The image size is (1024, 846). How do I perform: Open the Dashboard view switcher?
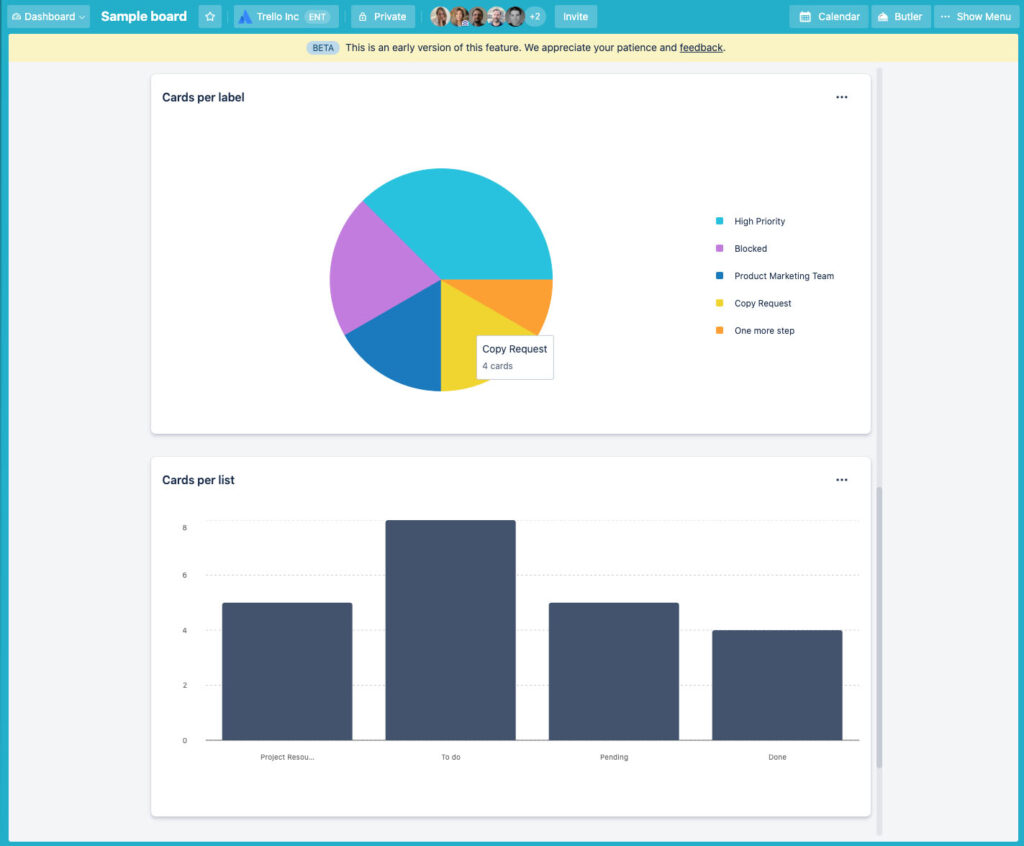point(48,16)
